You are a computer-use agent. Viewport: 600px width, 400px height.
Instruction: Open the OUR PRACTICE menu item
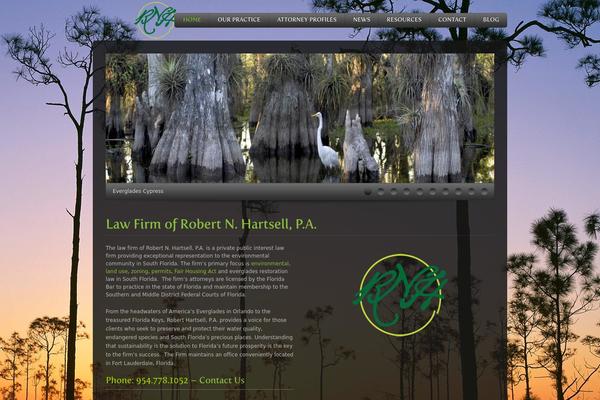pos(239,20)
